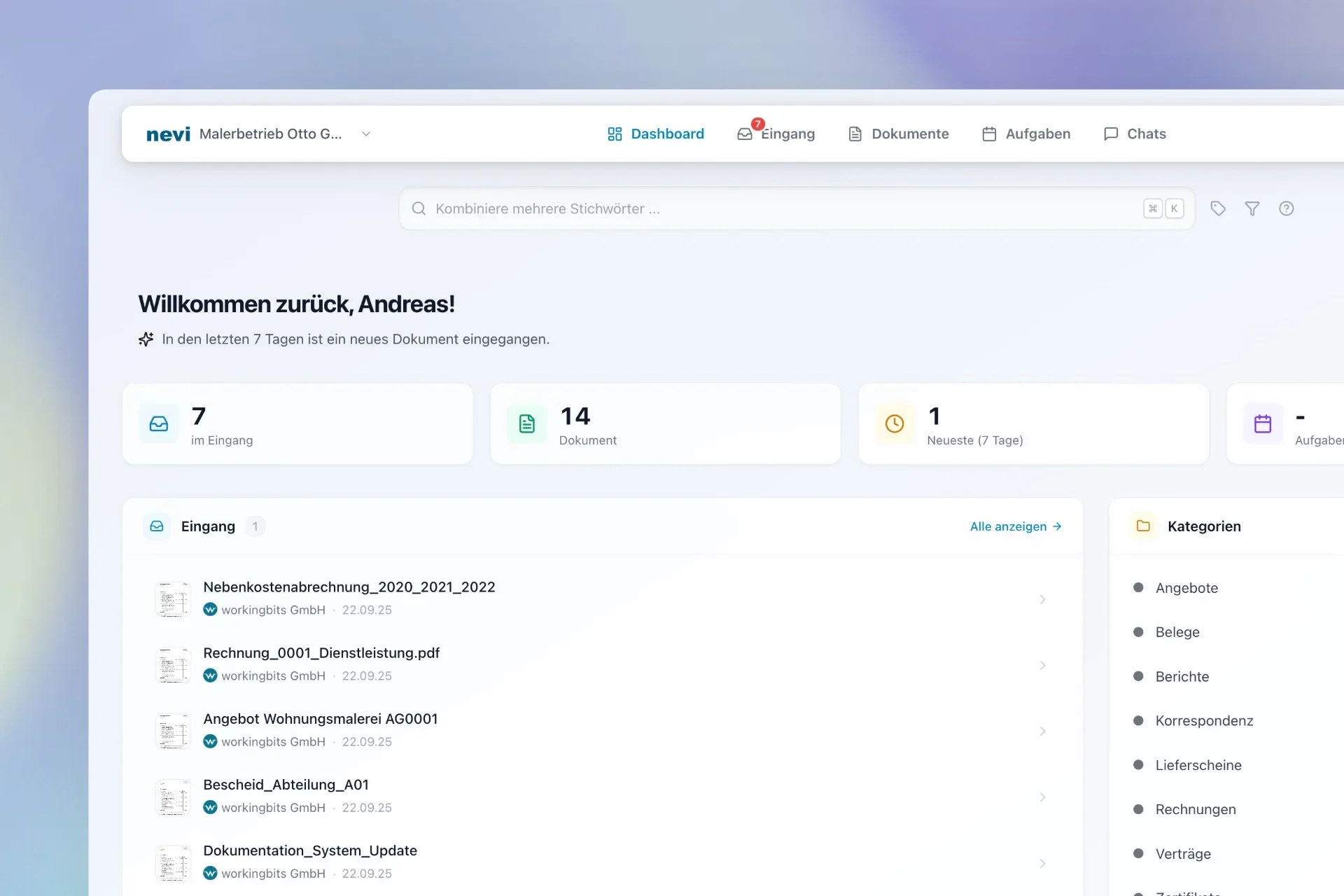Screen dimensions: 1344x896
Task: Click the inbox icon on the 7 im Eingang card
Action: [159, 423]
